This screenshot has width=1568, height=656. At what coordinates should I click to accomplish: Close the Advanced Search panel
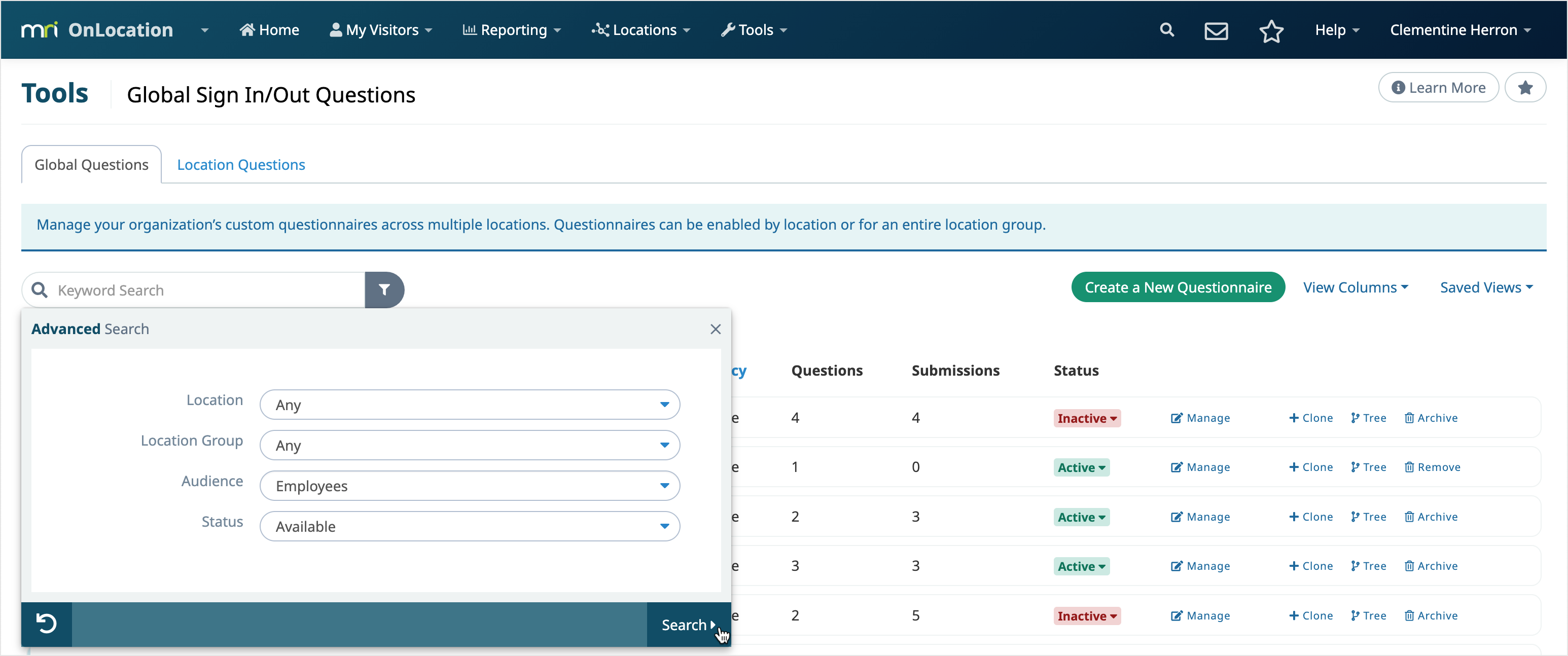tap(715, 329)
